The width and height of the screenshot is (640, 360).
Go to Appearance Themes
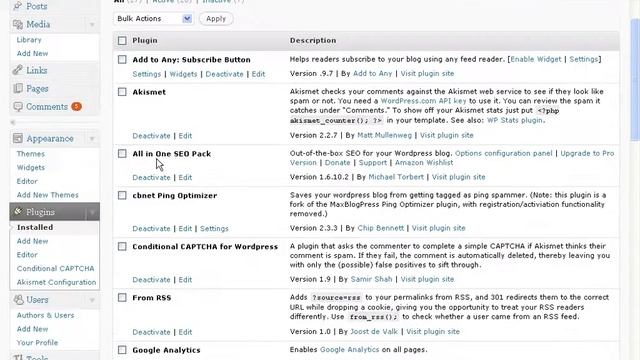pyautogui.click(x=31, y=154)
